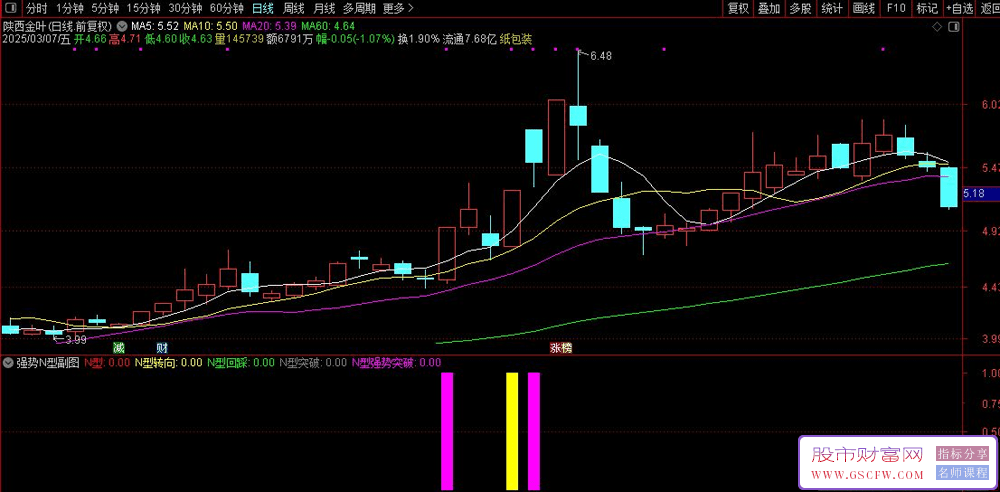Click the 叠加 overlay button

[769, 8]
